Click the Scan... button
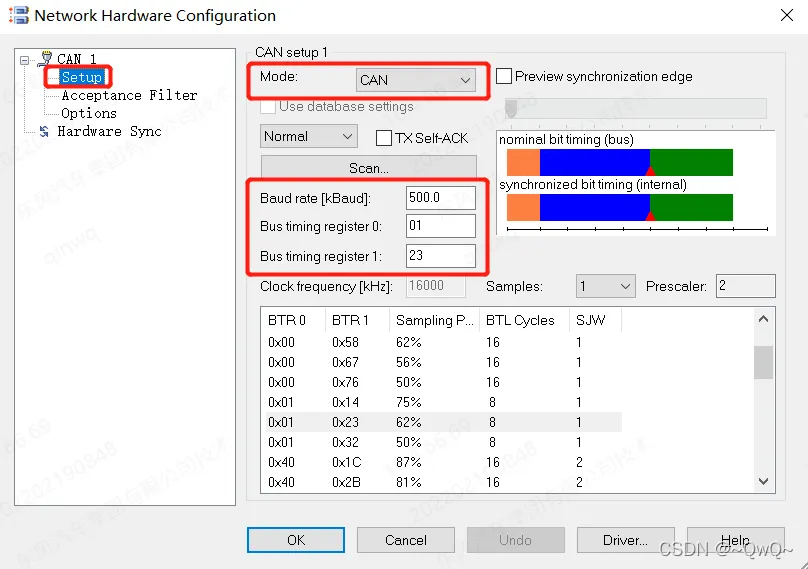The image size is (808, 569). click(x=368, y=168)
